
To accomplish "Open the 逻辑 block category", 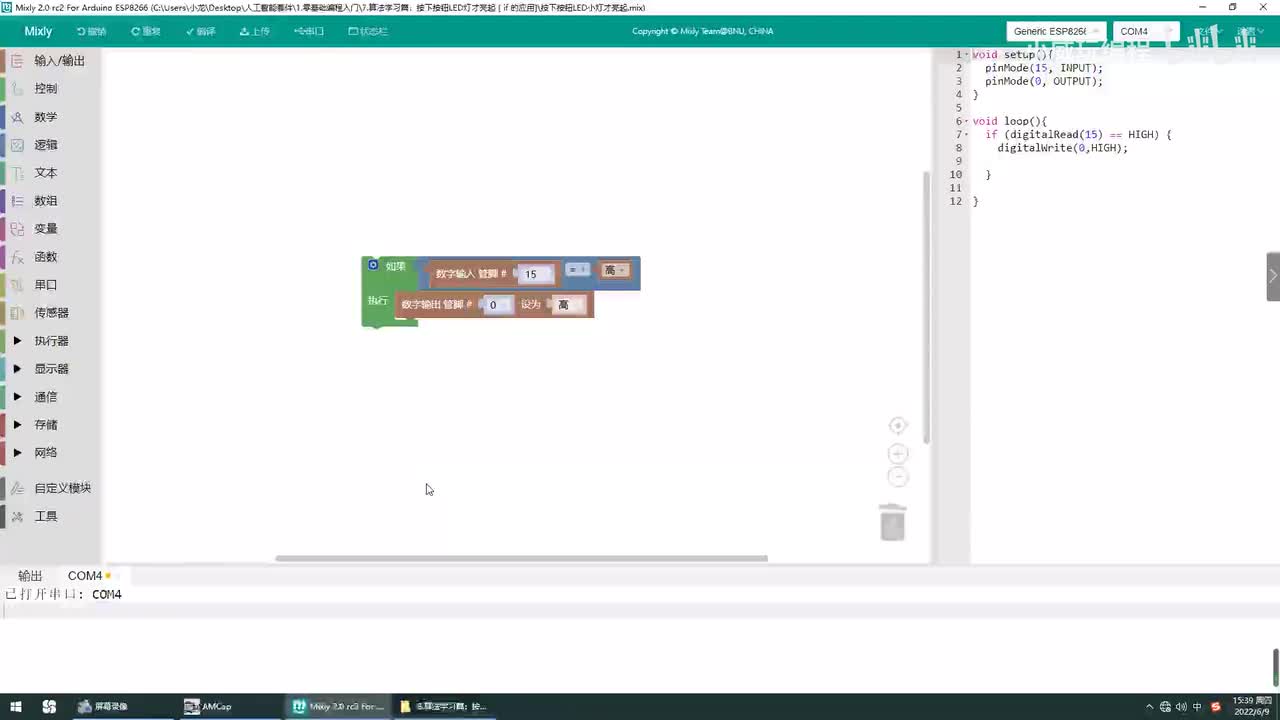I will (x=50, y=145).
